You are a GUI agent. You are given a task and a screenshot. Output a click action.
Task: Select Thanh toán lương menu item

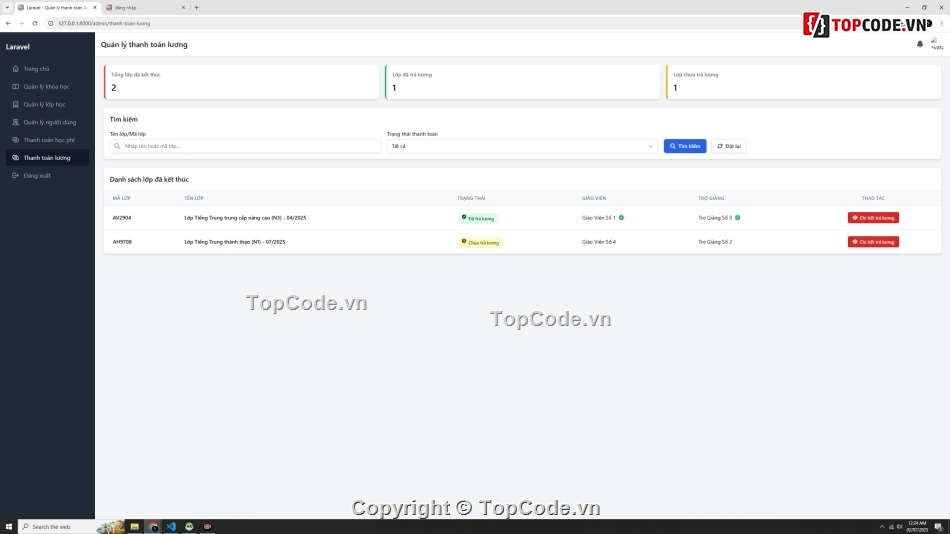[x=47, y=158]
